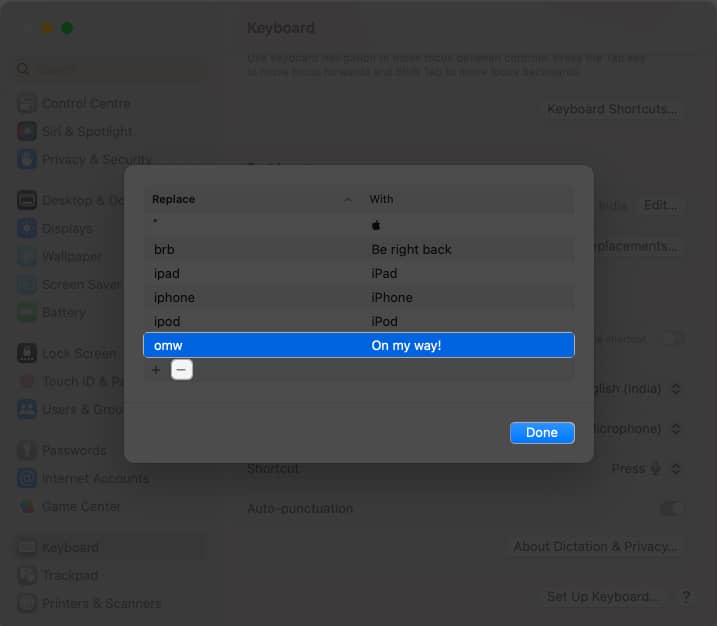Click the minus button to remove omw
Screen dimensions: 717x626
[x=182, y=369]
